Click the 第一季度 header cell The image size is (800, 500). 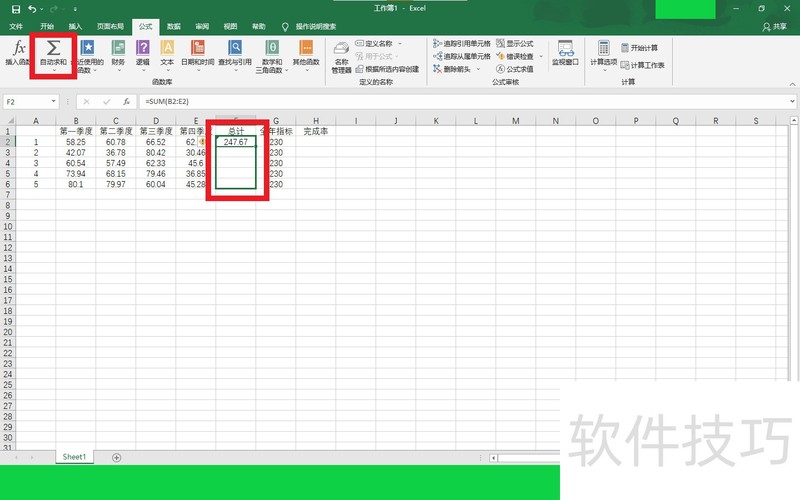point(76,131)
